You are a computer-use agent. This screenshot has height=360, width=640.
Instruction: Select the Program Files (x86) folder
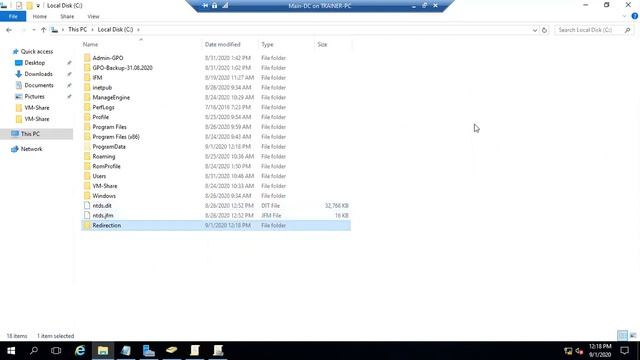tap(116, 137)
